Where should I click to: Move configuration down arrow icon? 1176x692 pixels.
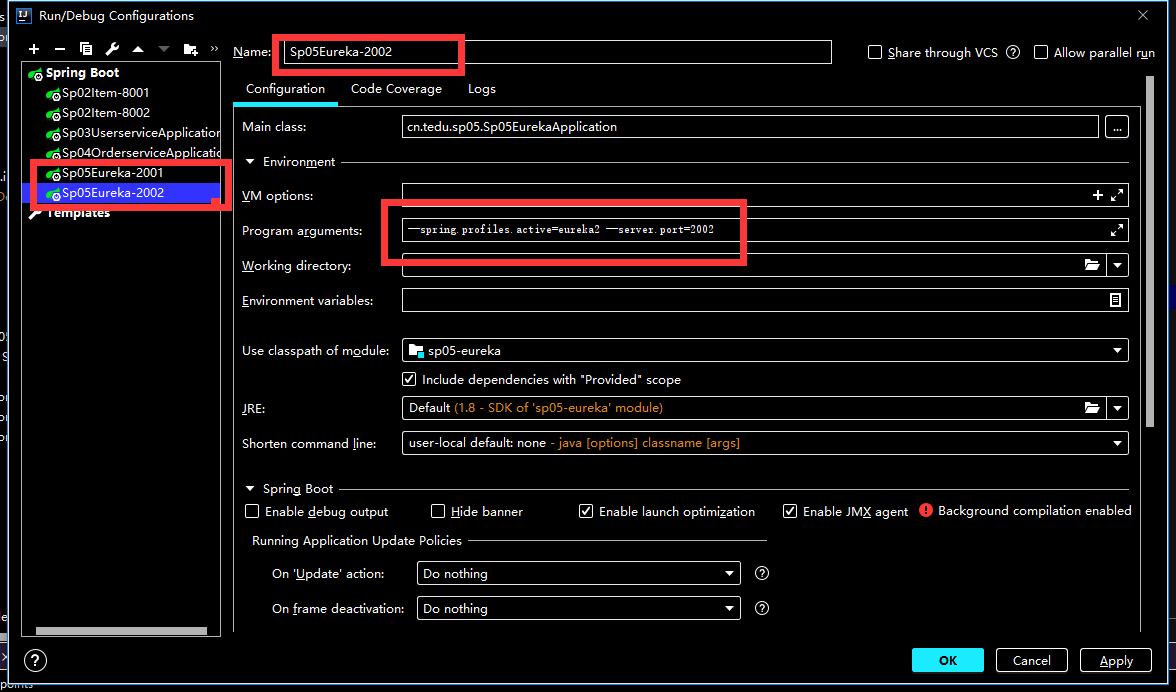(x=164, y=49)
